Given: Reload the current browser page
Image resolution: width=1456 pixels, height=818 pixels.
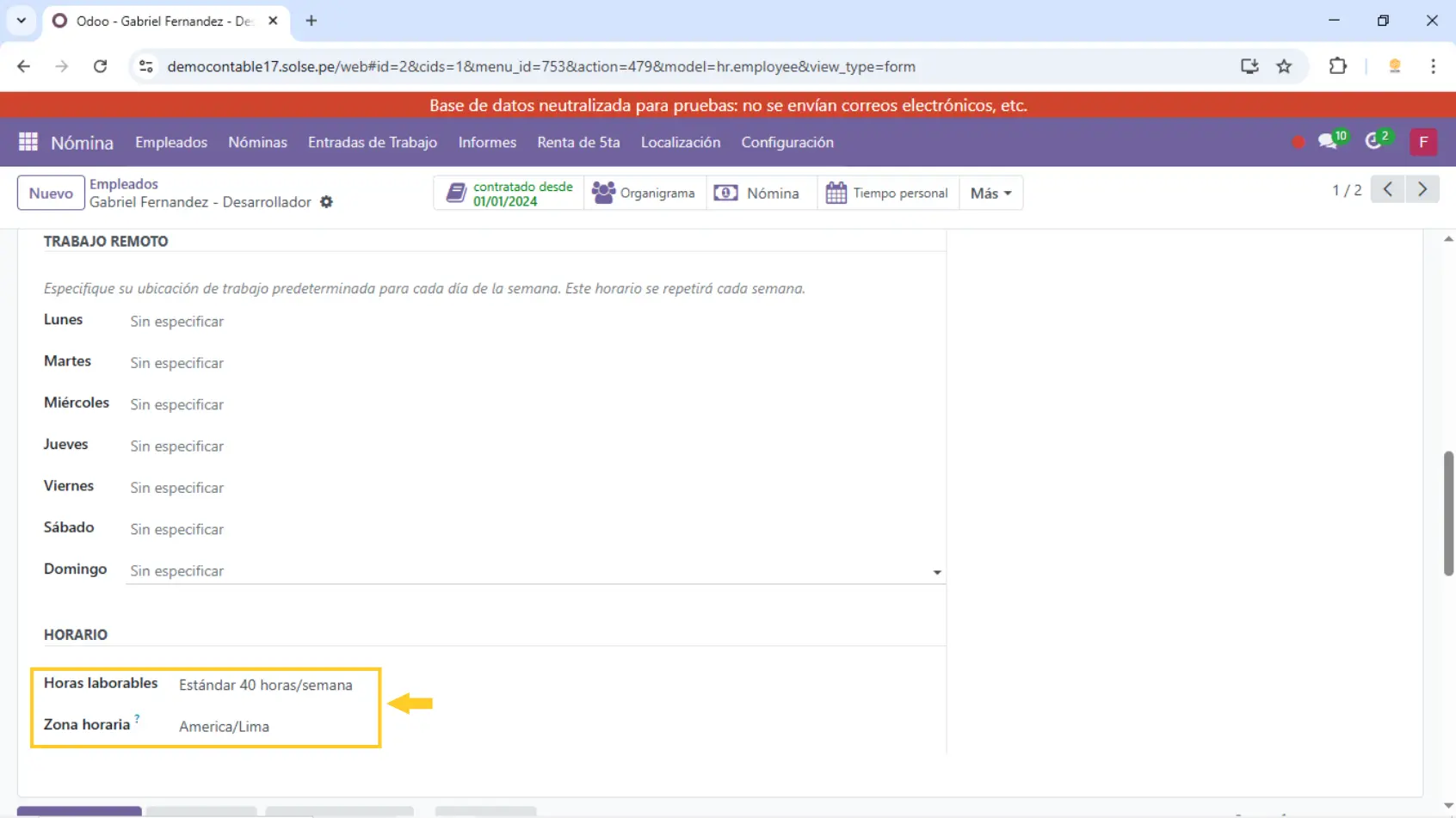Looking at the screenshot, I should click(101, 66).
